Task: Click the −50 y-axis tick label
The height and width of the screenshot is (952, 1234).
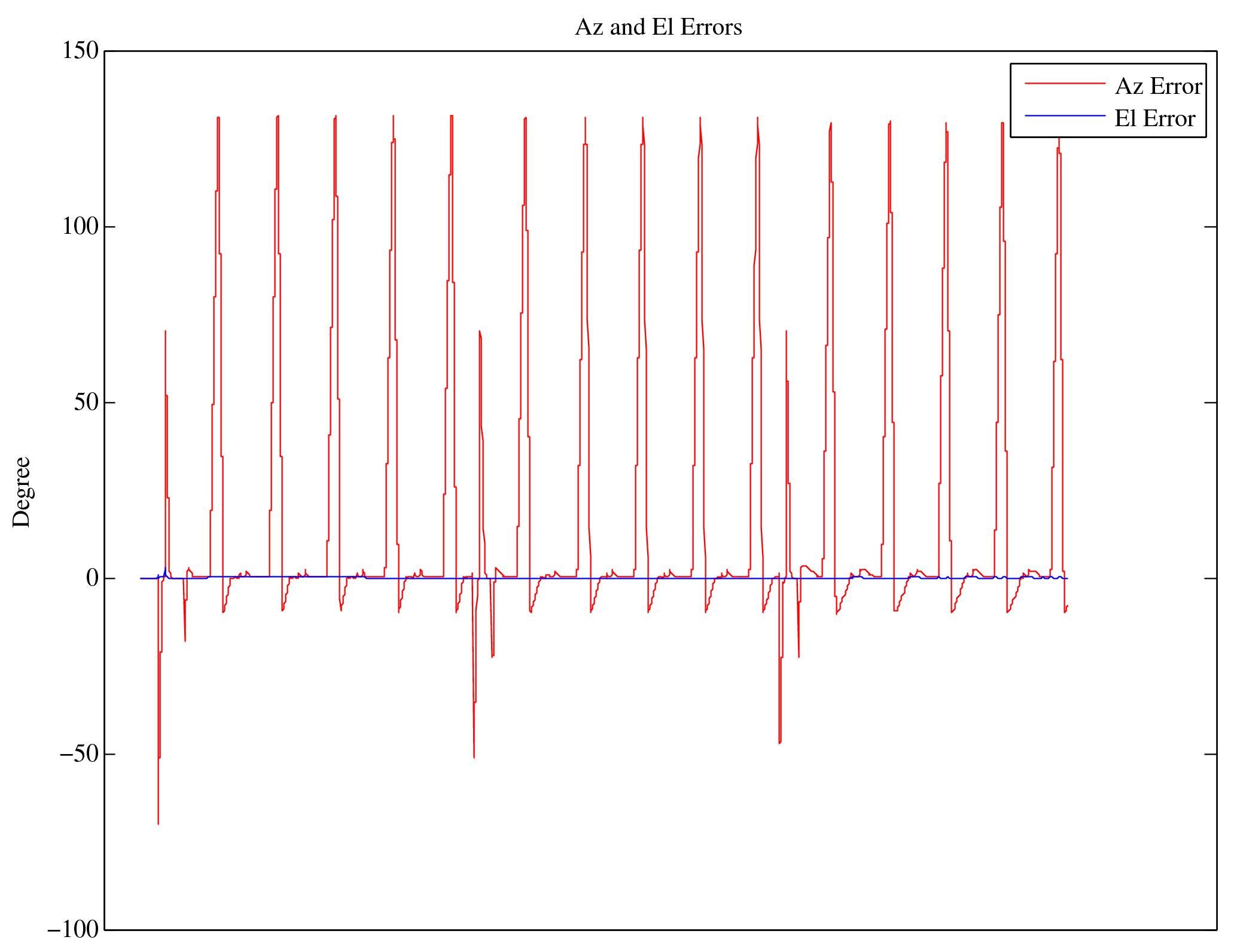Action: [79, 754]
